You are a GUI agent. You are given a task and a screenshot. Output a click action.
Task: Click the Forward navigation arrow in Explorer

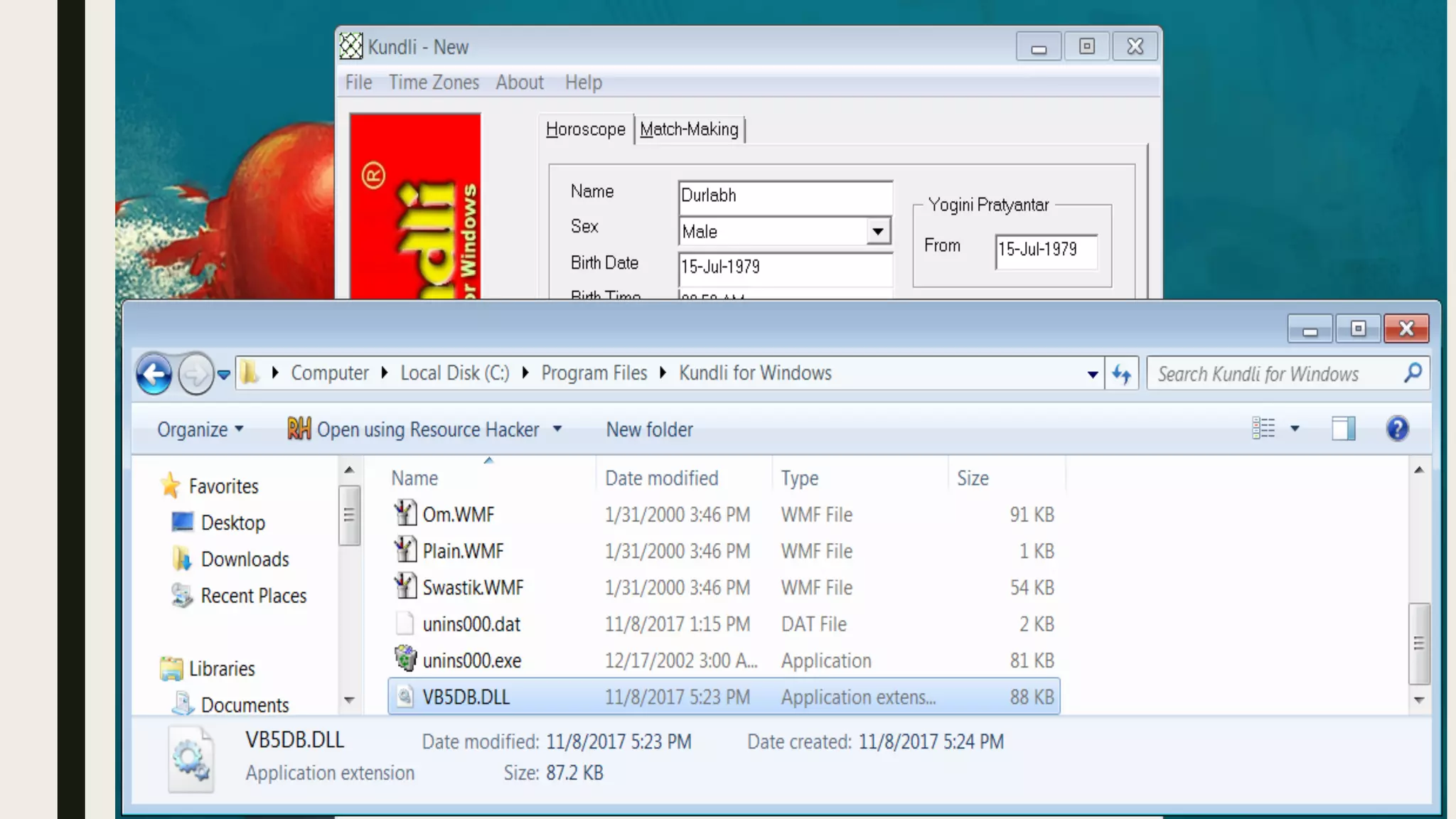coord(195,374)
